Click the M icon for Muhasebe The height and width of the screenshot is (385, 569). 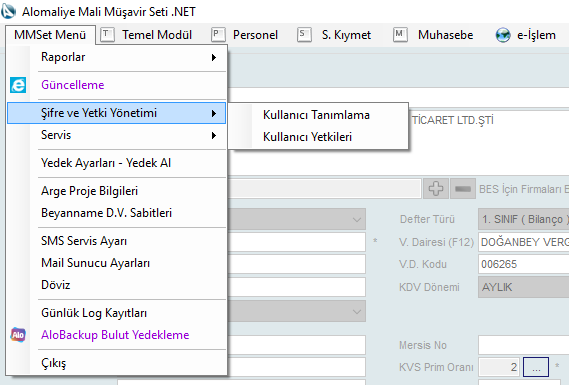point(400,35)
